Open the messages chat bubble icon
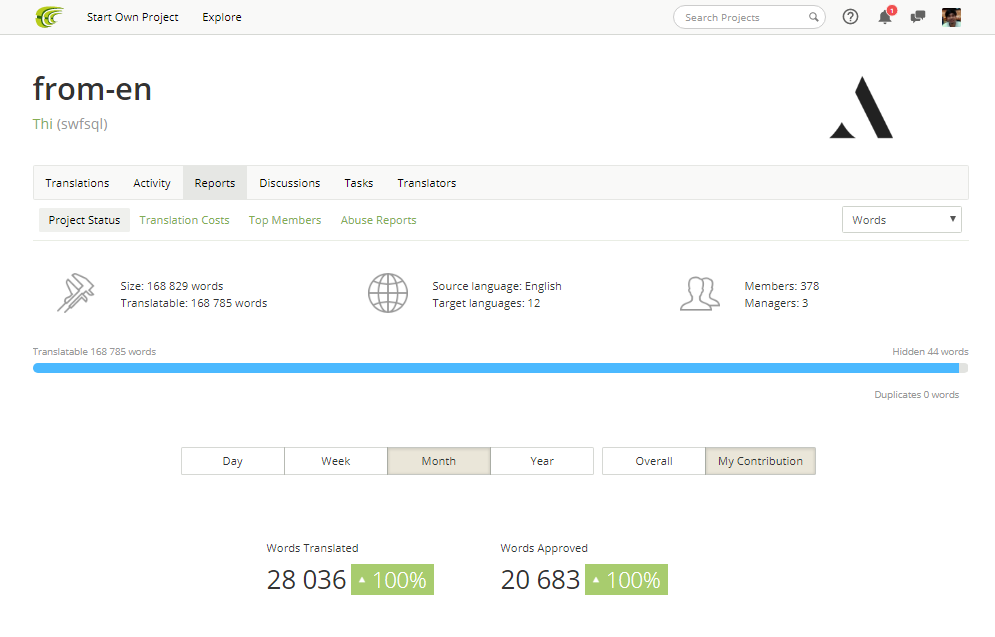The image size is (995, 637). point(918,17)
